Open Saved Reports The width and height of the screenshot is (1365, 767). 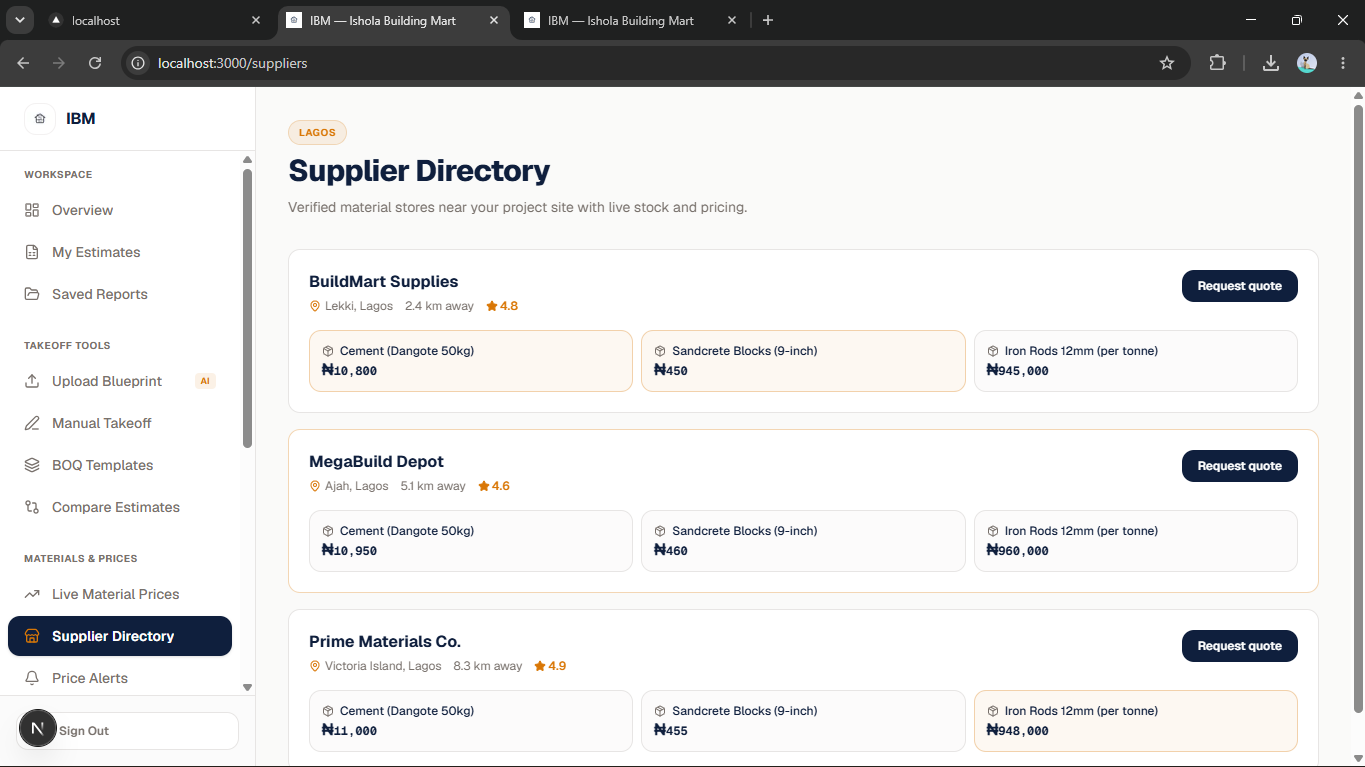pos(120,294)
